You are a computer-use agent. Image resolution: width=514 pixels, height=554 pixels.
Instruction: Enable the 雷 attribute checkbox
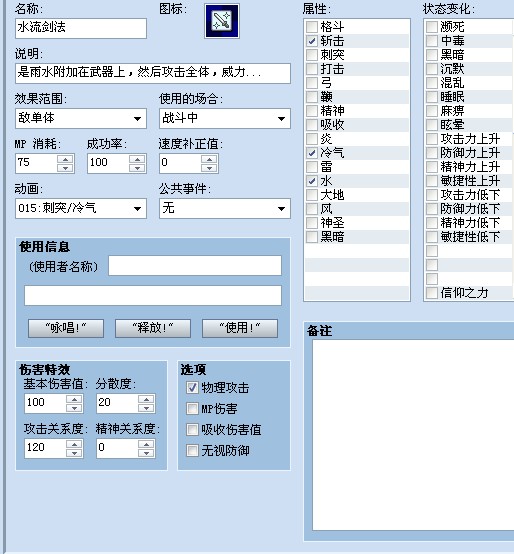[312, 167]
